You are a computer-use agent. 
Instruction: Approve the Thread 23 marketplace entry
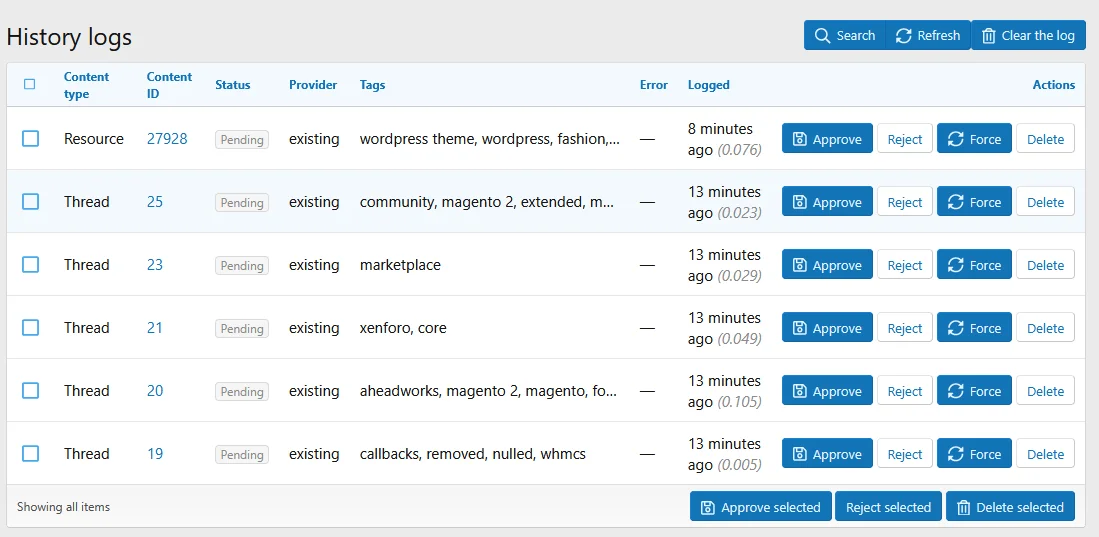(x=827, y=265)
